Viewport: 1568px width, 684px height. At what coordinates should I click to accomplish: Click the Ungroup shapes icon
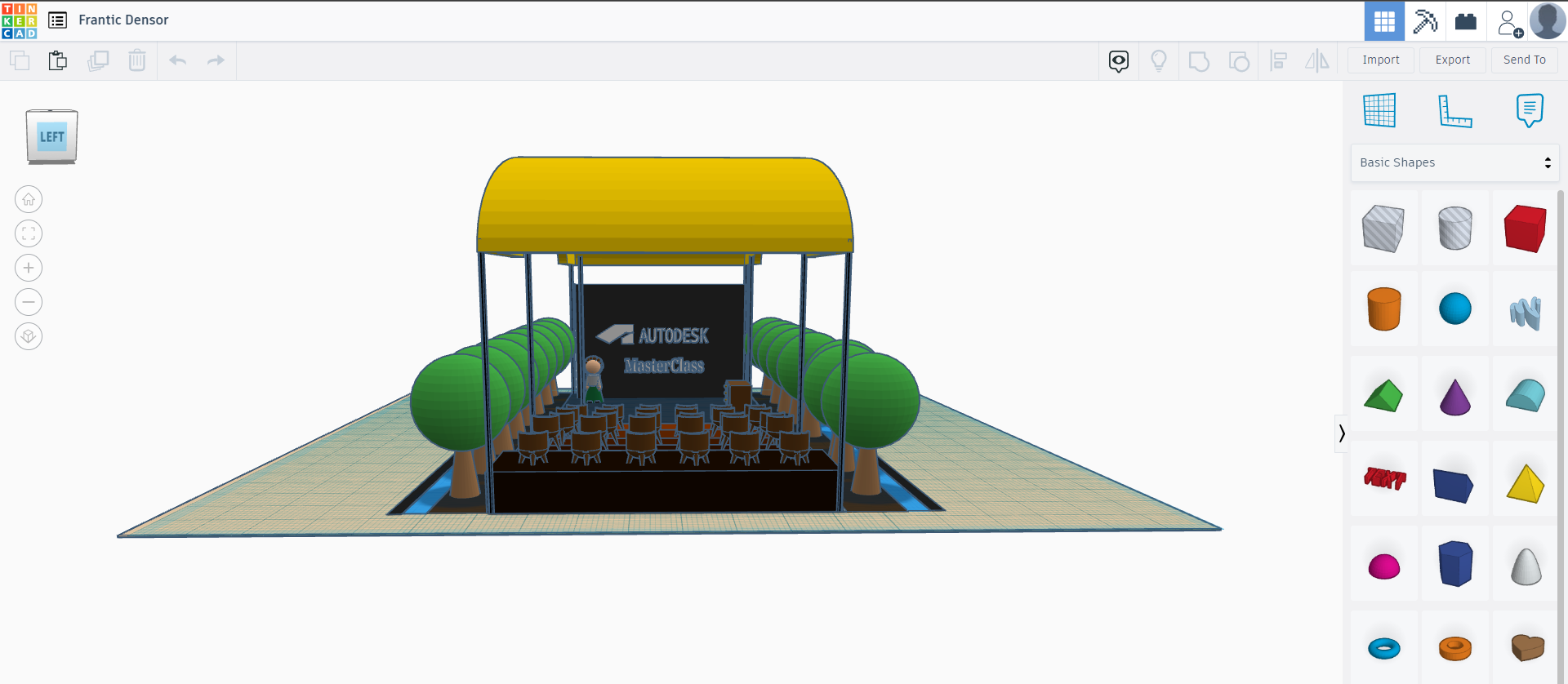[1239, 61]
